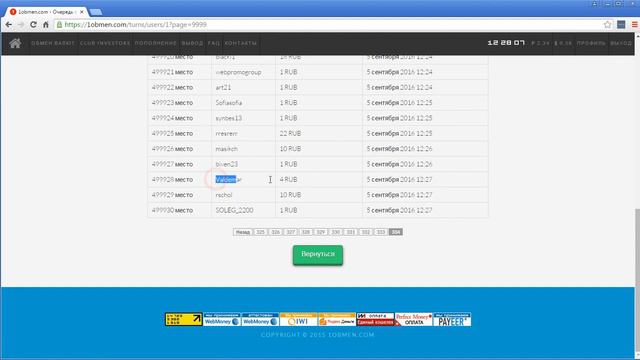Click 499925 место row number
Screen dimensions: 640x360
pos(172,133)
